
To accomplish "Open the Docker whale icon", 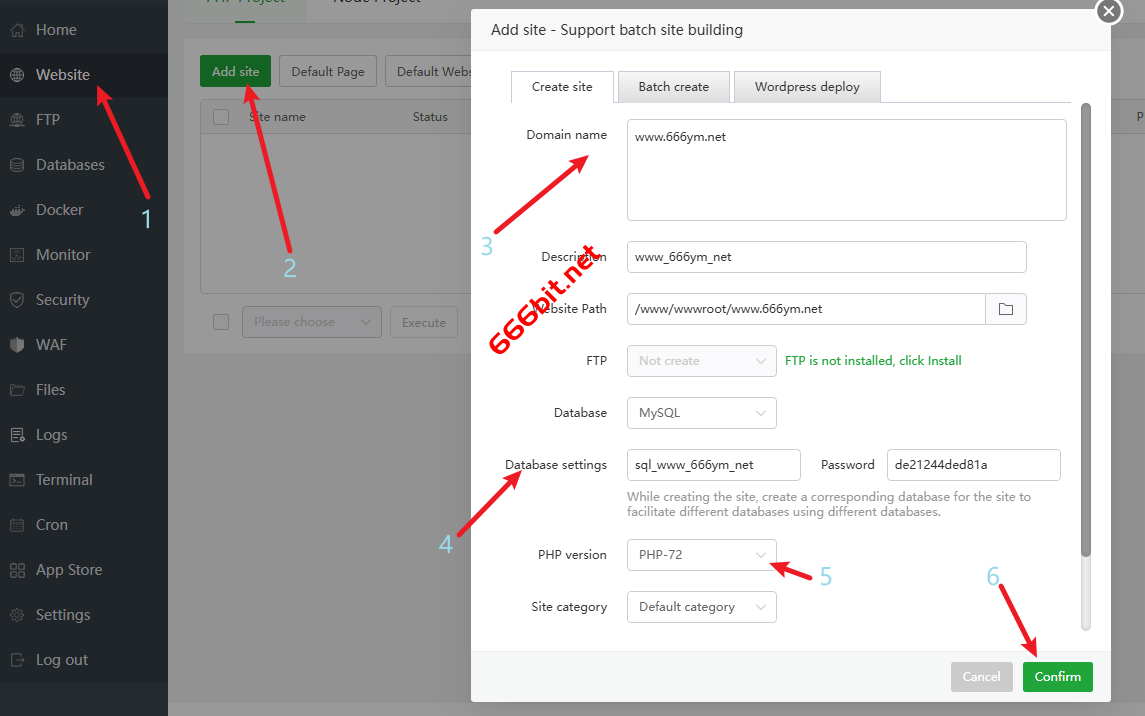I will [17, 210].
